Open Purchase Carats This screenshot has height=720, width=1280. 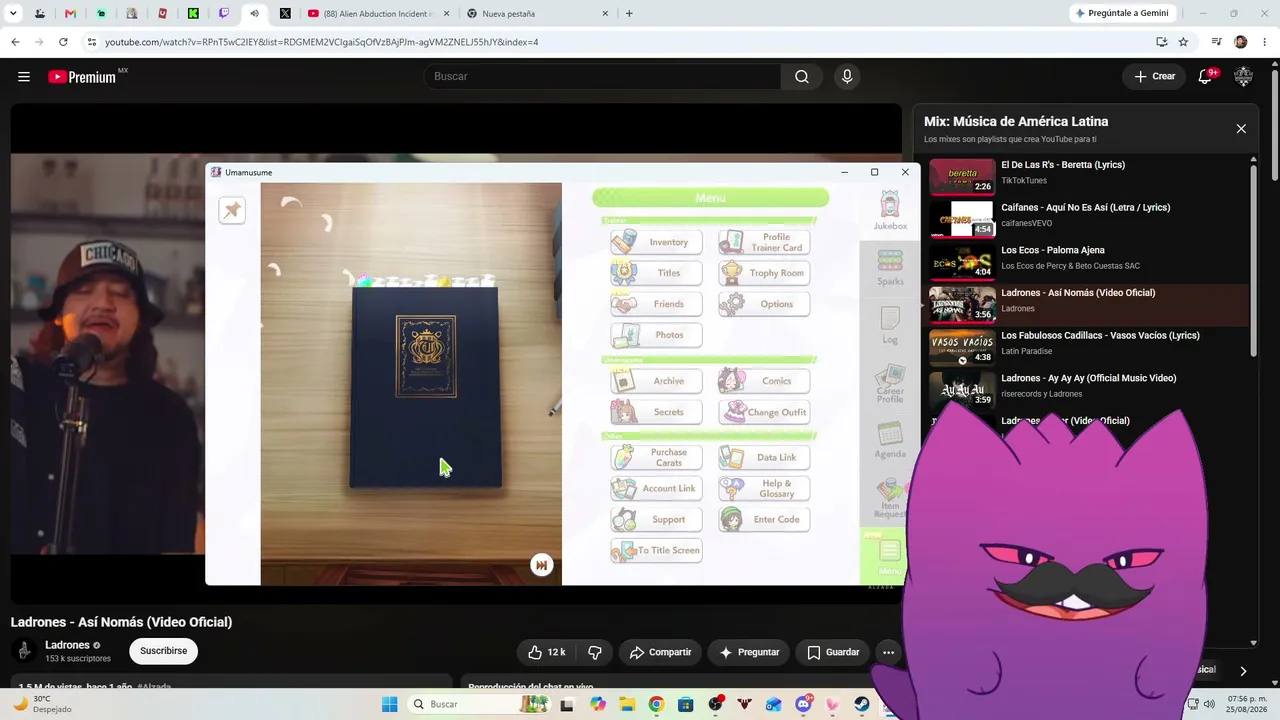[656, 457]
